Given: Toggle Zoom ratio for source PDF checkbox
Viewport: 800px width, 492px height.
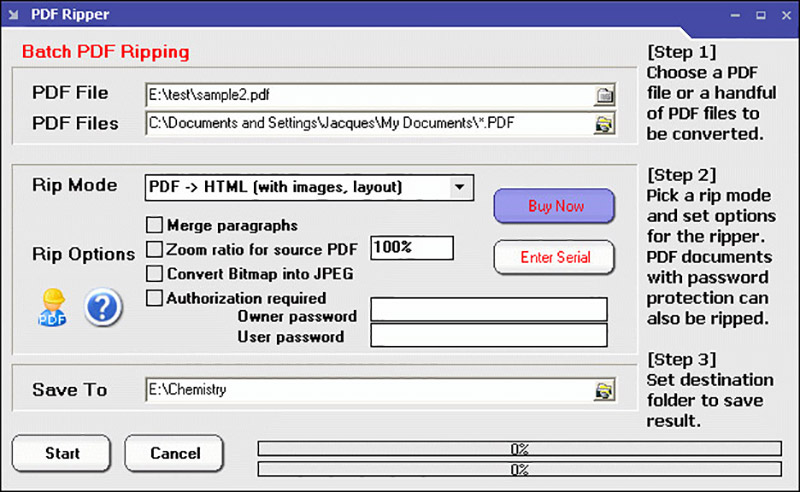Looking at the screenshot, I should click(x=155, y=249).
